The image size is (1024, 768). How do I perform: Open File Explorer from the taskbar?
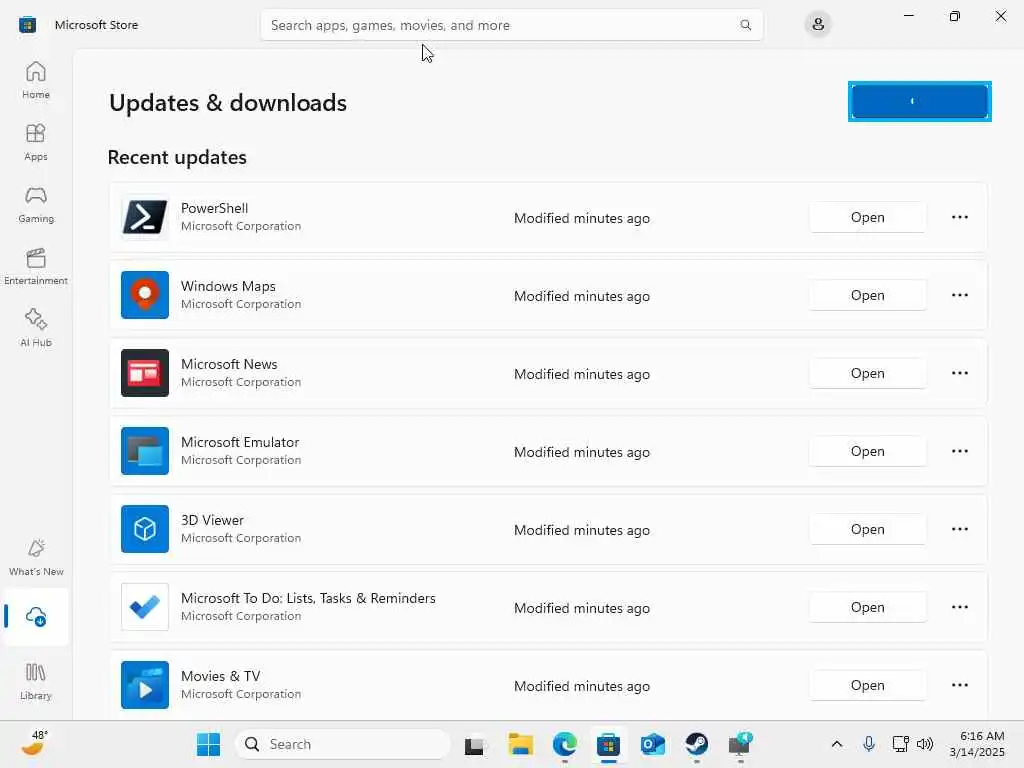520,744
